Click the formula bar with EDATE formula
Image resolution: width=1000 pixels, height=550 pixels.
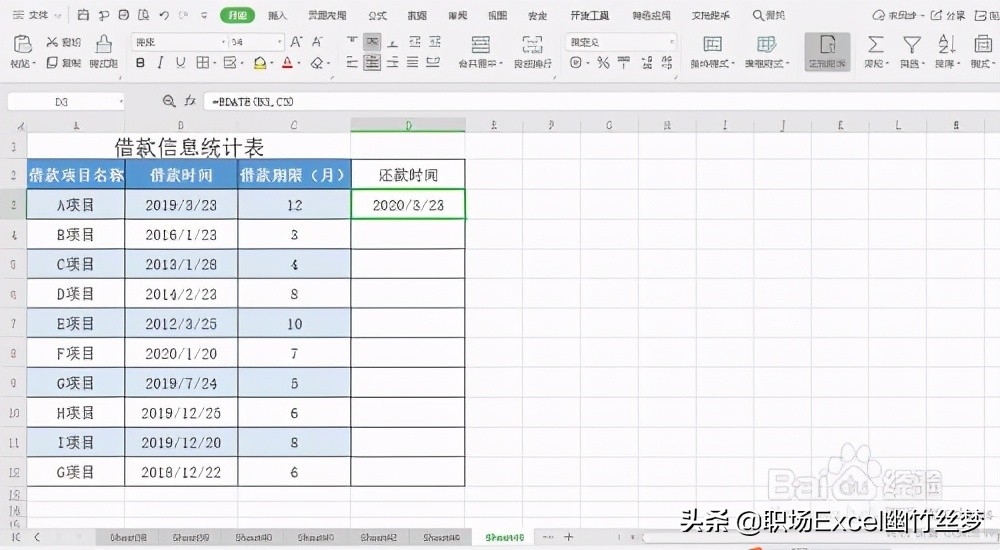tap(601, 101)
